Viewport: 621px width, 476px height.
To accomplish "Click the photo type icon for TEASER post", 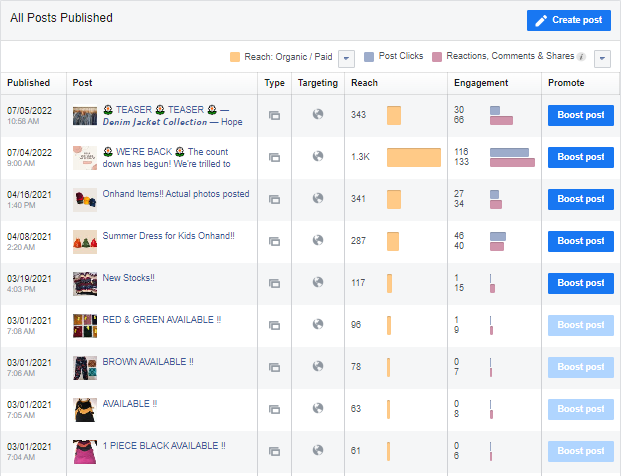I will coord(274,115).
